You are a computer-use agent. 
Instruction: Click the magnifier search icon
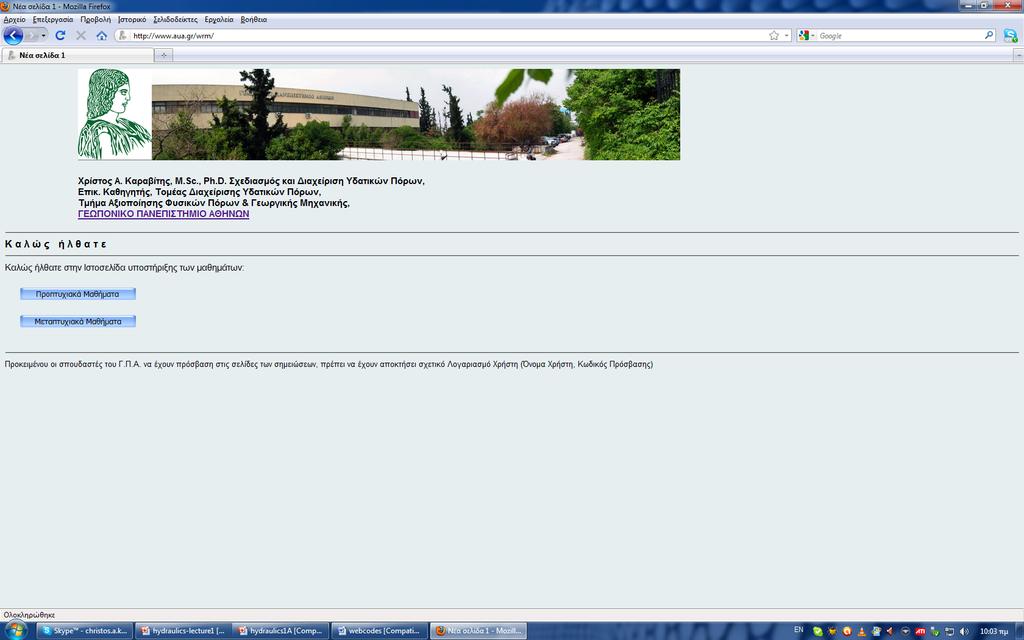989,35
